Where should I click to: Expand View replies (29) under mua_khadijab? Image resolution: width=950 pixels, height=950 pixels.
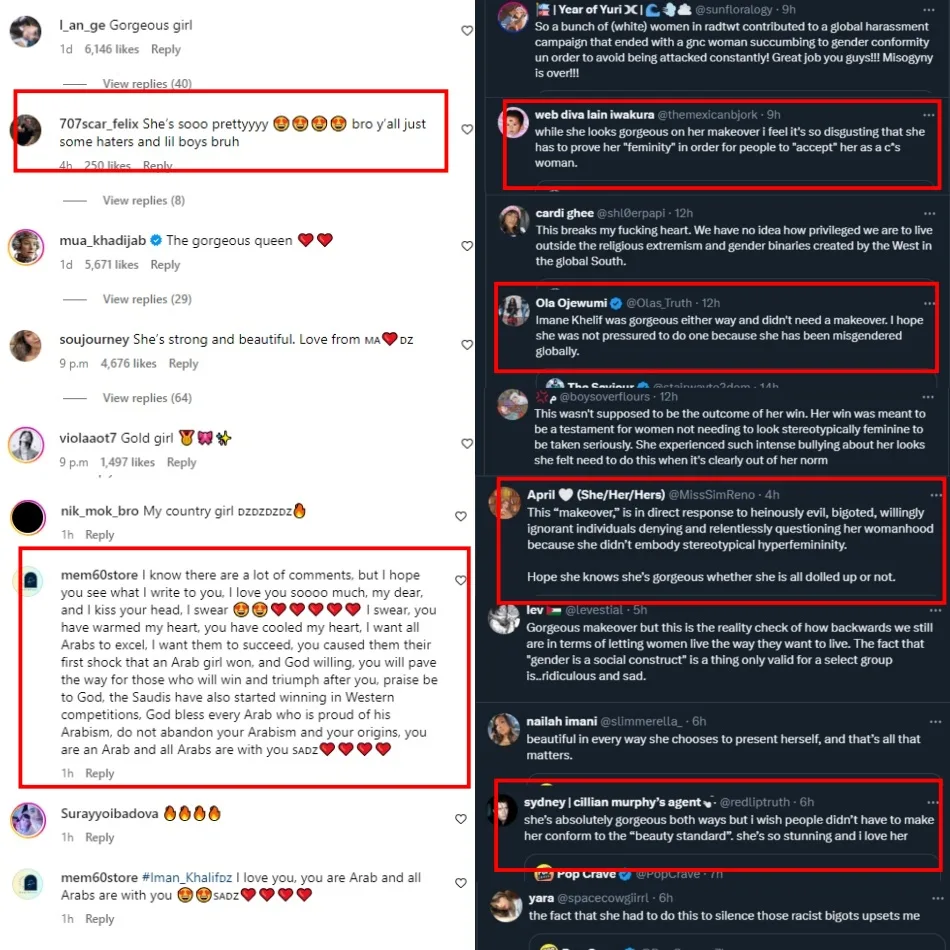(147, 299)
